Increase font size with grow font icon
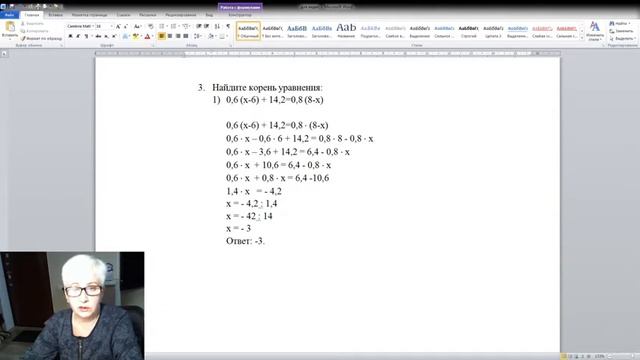 click(118, 26)
